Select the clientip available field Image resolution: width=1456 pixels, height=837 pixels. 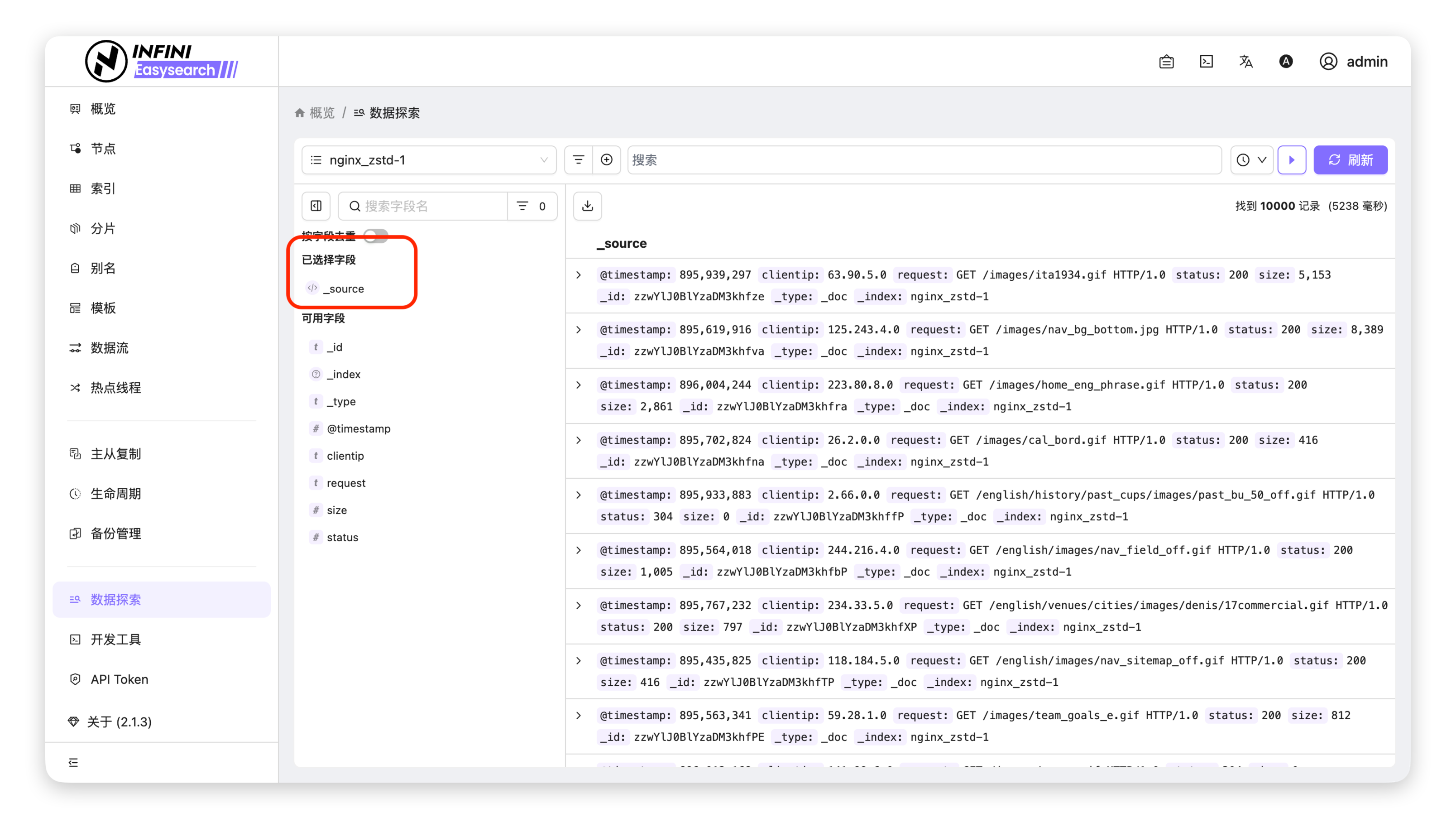(345, 455)
